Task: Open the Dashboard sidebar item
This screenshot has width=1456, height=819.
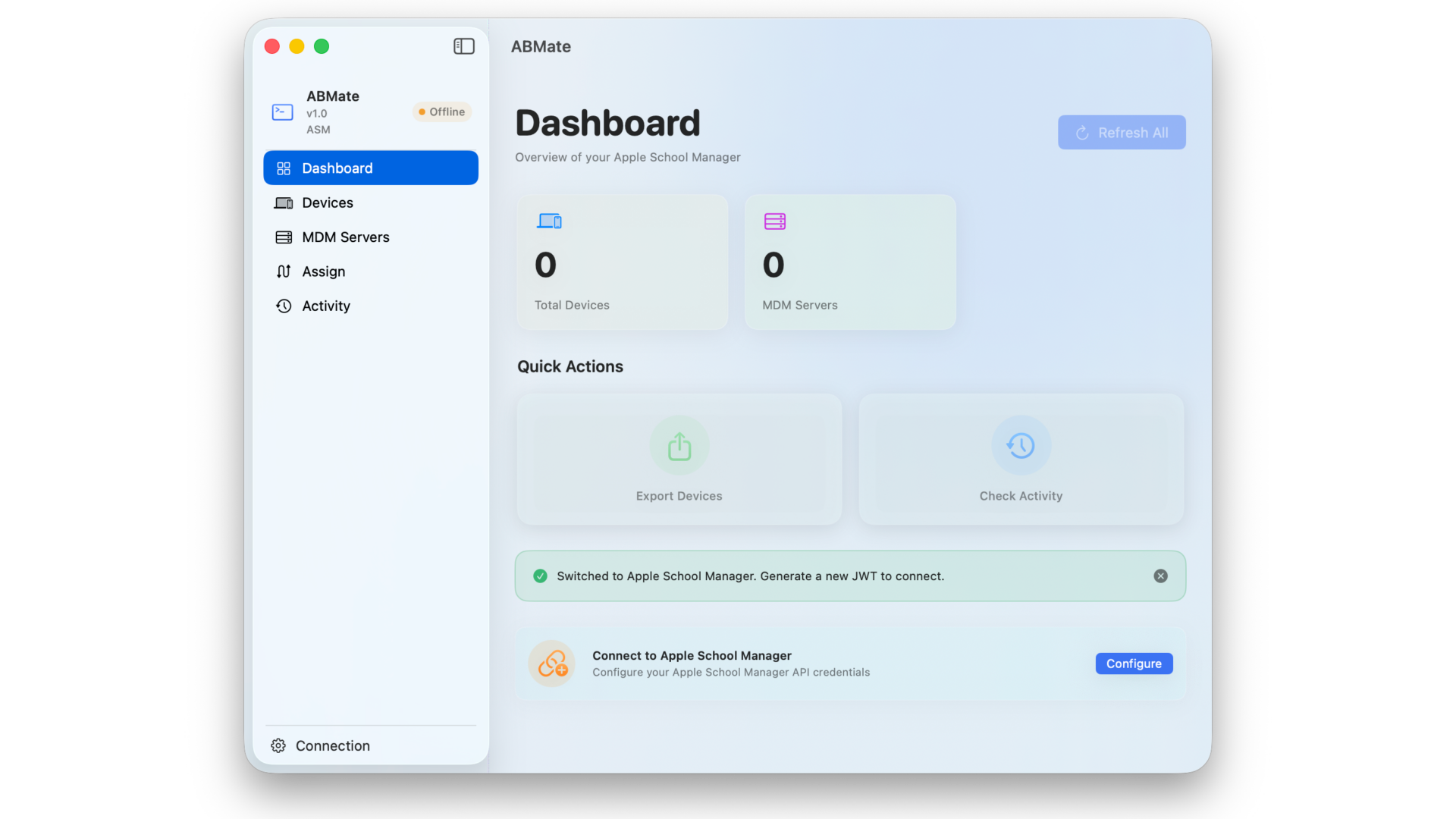Action: (x=371, y=168)
